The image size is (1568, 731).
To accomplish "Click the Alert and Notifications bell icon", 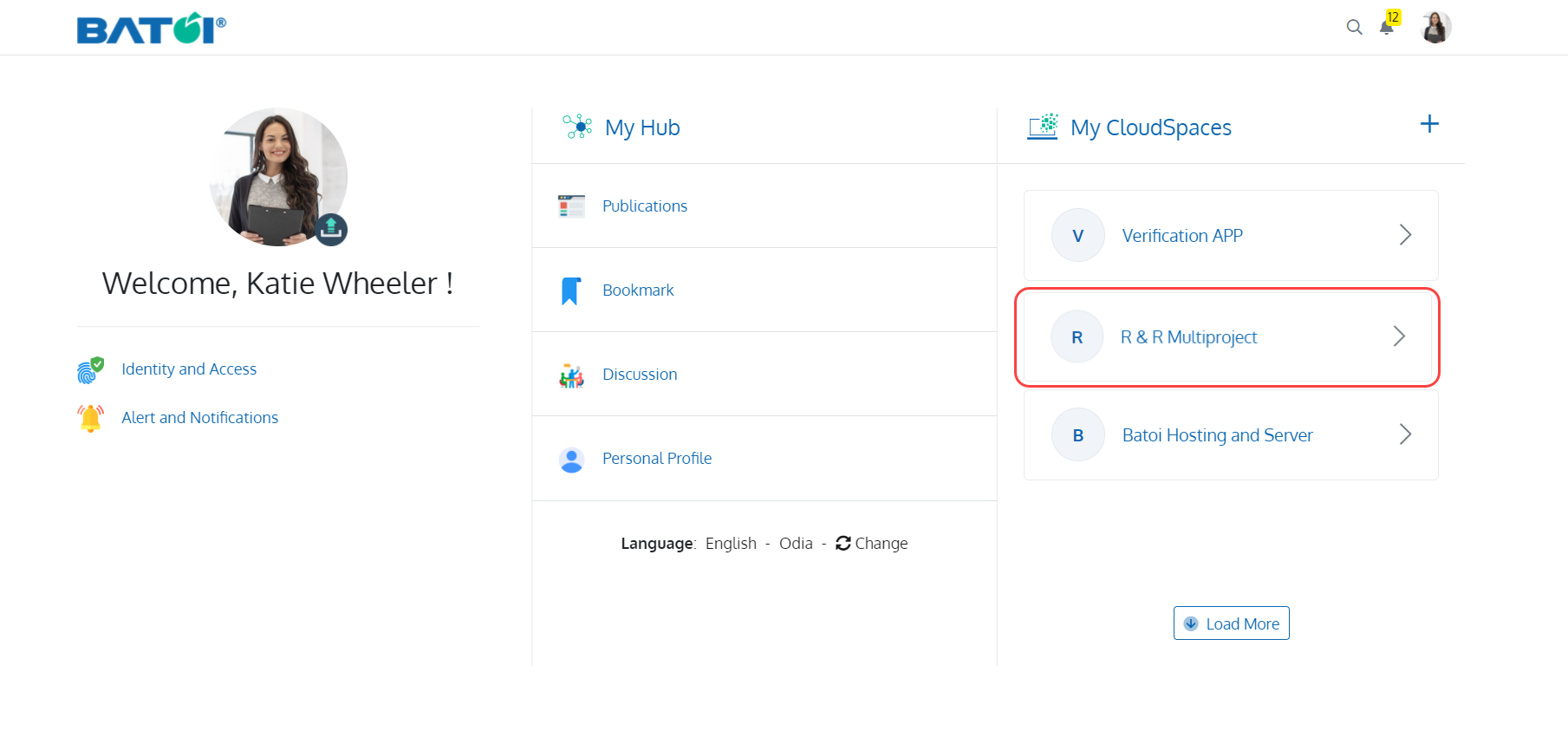I will pos(90,418).
